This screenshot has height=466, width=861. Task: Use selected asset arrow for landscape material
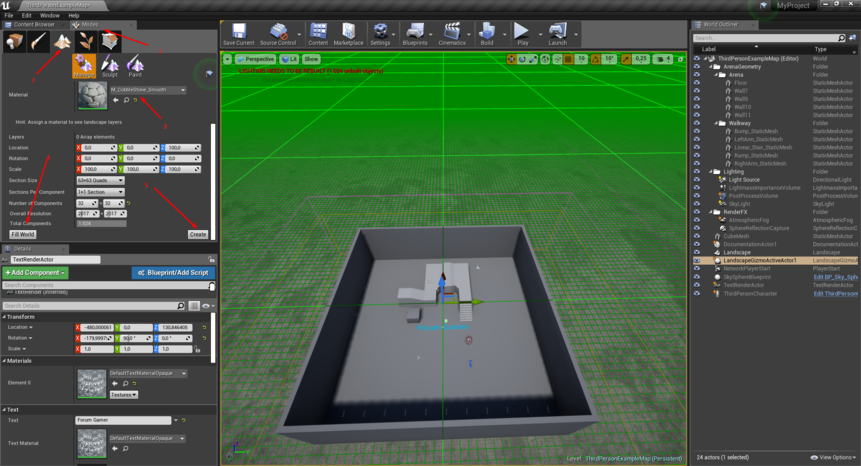tap(115, 100)
